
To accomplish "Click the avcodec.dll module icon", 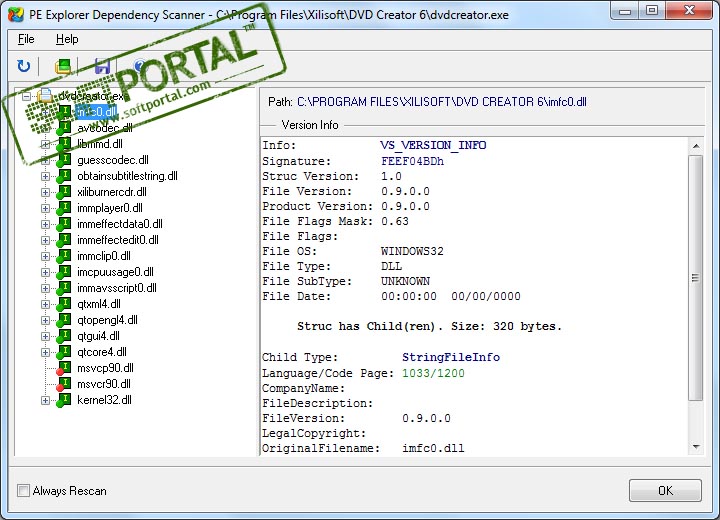I will [x=63, y=128].
